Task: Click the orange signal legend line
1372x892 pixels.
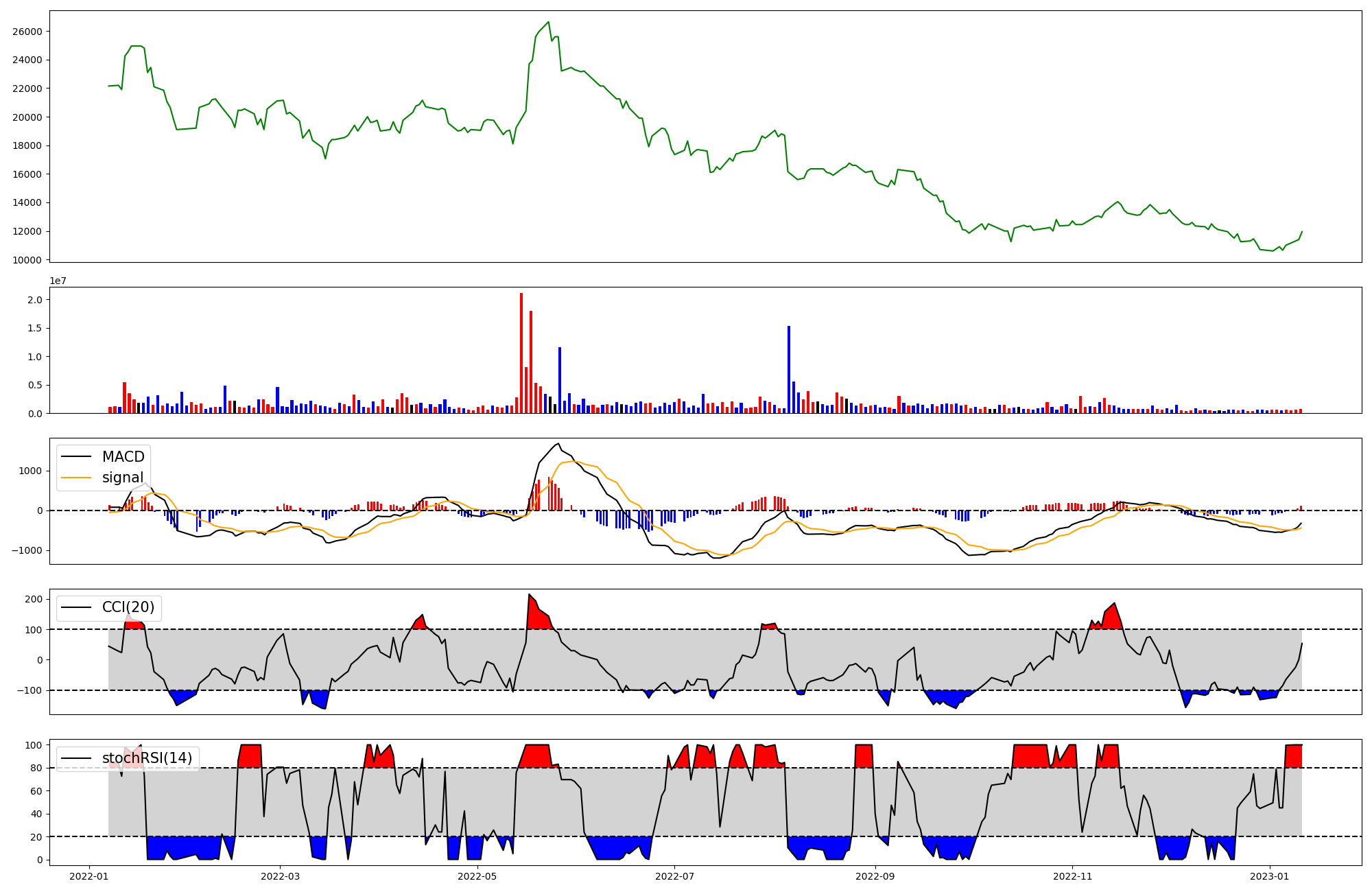Action: click(76, 478)
